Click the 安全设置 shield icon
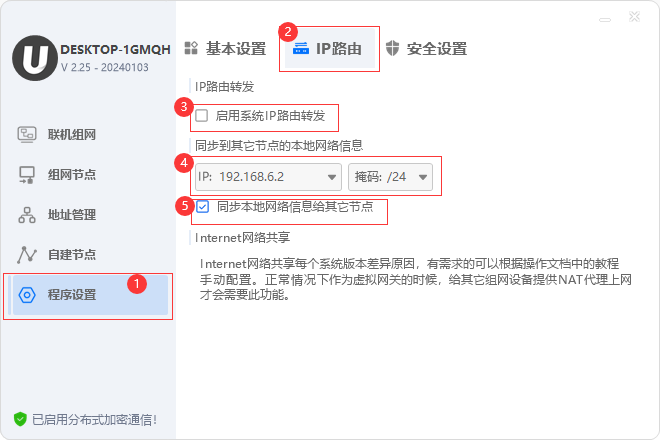This screenshot has height=440, width=660. [392, 48]
